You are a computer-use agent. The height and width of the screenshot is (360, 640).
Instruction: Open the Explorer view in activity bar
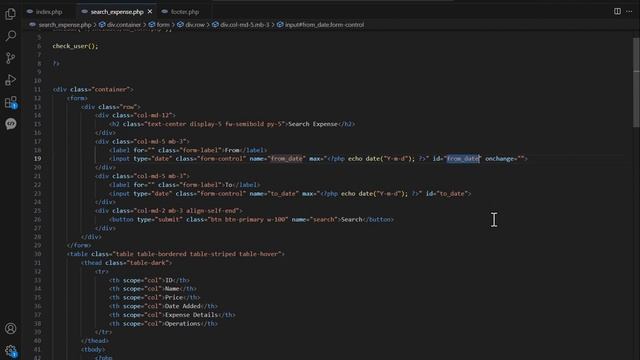(11, 14)
